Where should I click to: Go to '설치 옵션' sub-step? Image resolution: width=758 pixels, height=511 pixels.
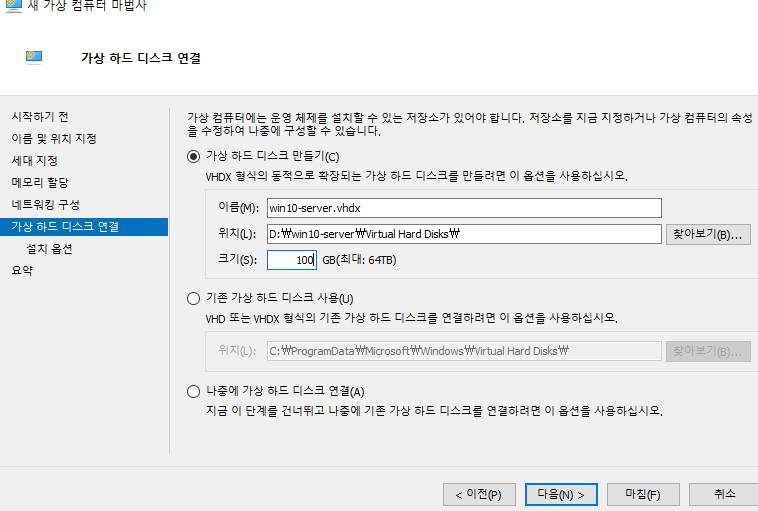point(49,249)
